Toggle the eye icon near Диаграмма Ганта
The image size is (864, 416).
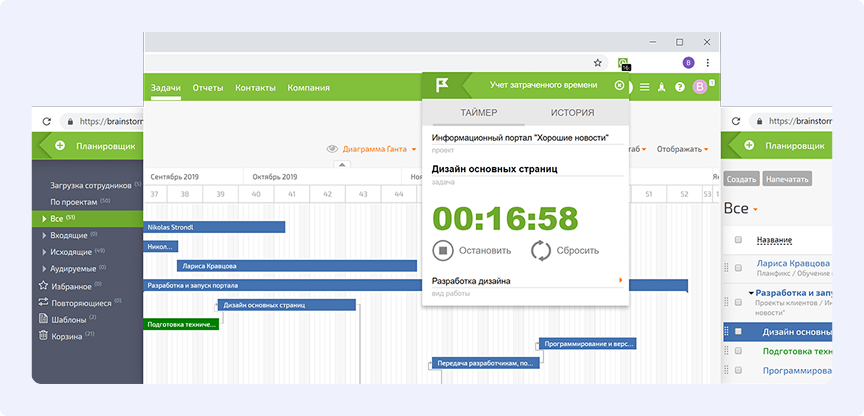point(333,149)
